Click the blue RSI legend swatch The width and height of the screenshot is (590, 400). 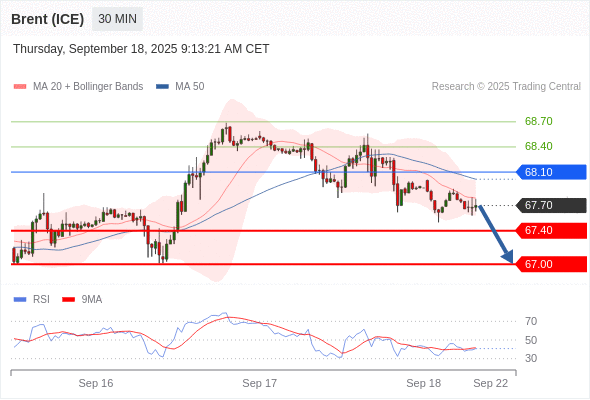point(20,300)
